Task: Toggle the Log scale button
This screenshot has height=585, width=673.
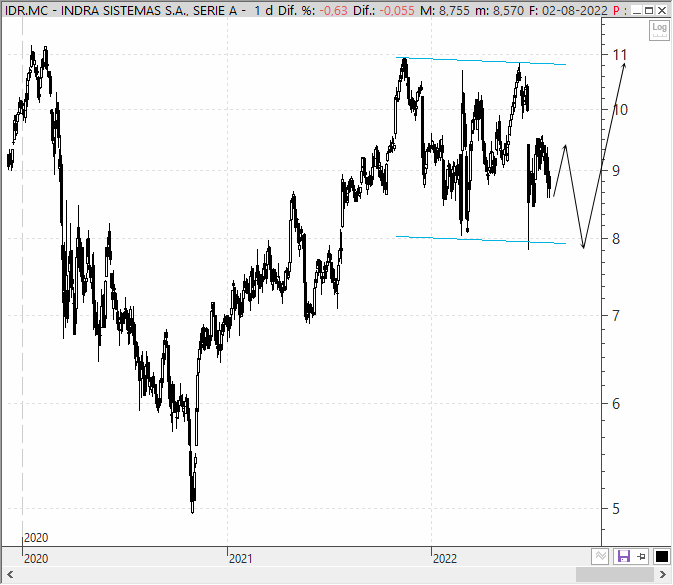Action: [659, 30]
